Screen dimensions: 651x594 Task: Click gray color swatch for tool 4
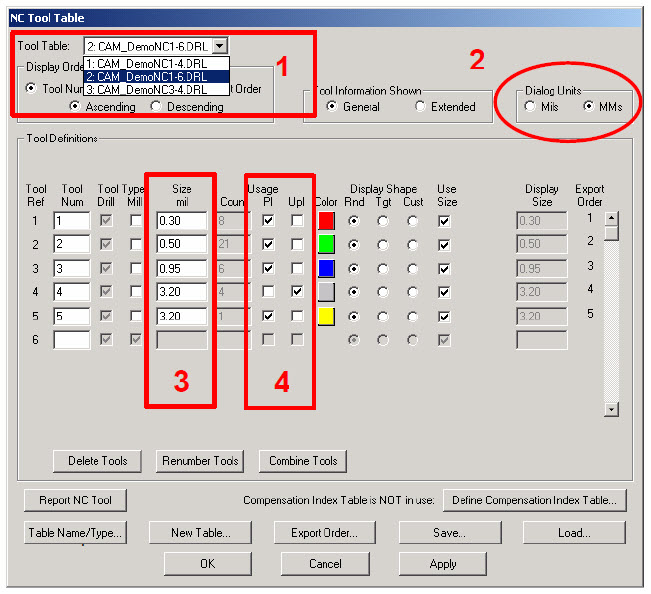326,292
